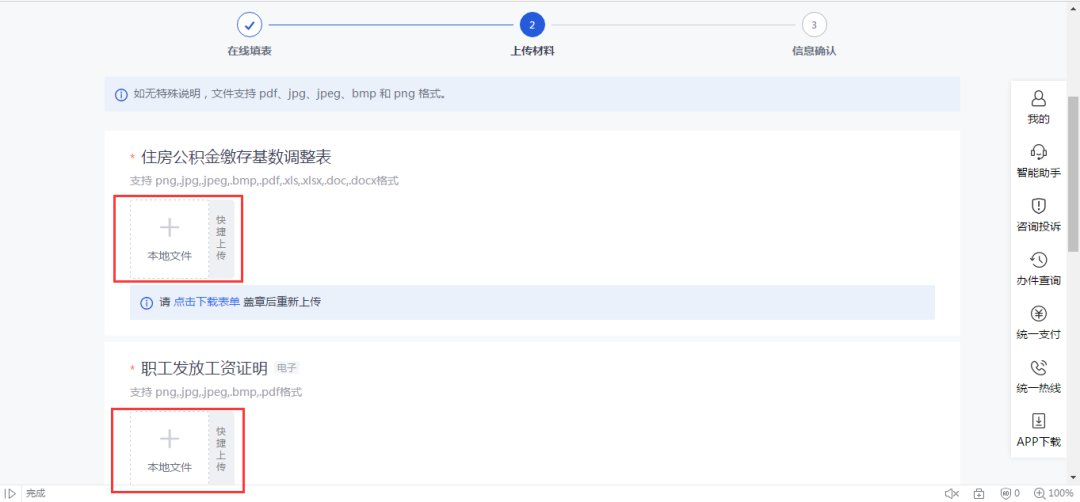Click the 职工发放工资证明 heading
Viewport: 1080px width, 502px height.
coord(204,369)
